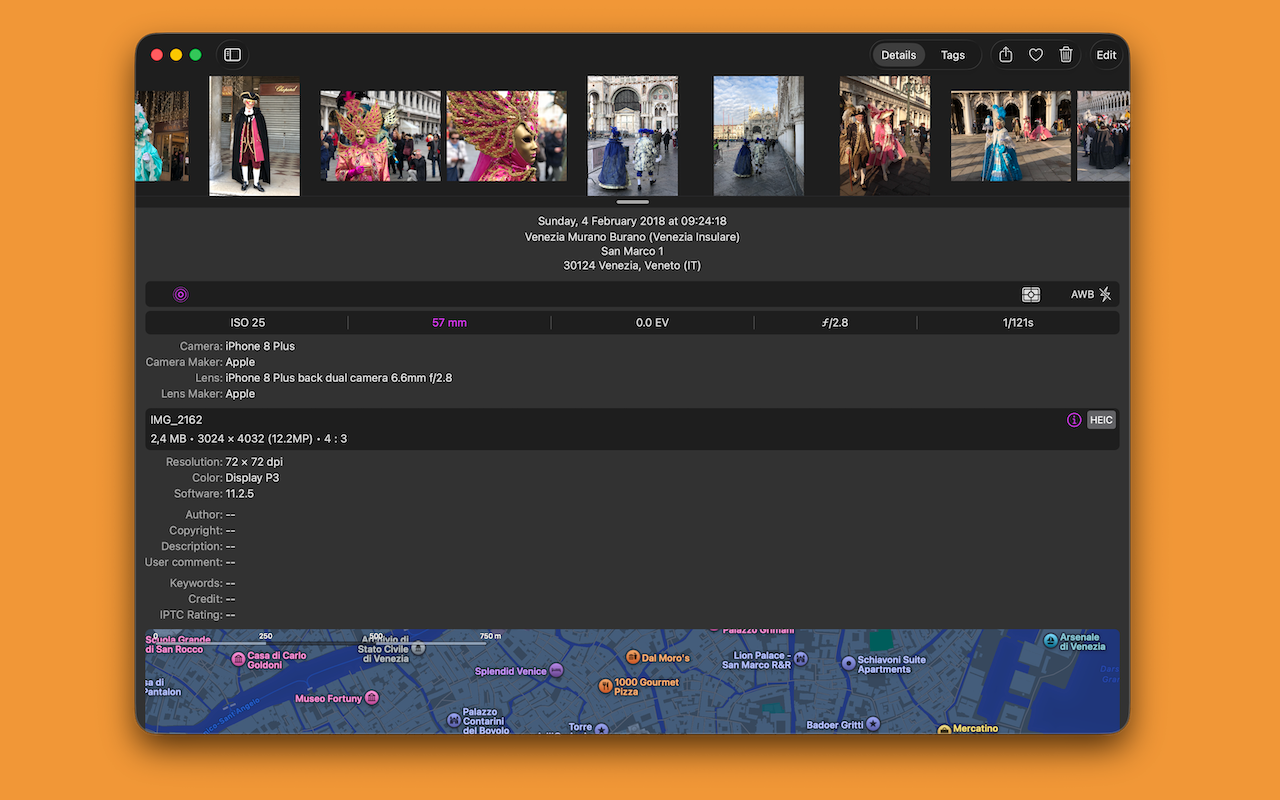Click the IPTC Rating field value
The width and height of the screenshot is (1280, 800).
[231, 615]
